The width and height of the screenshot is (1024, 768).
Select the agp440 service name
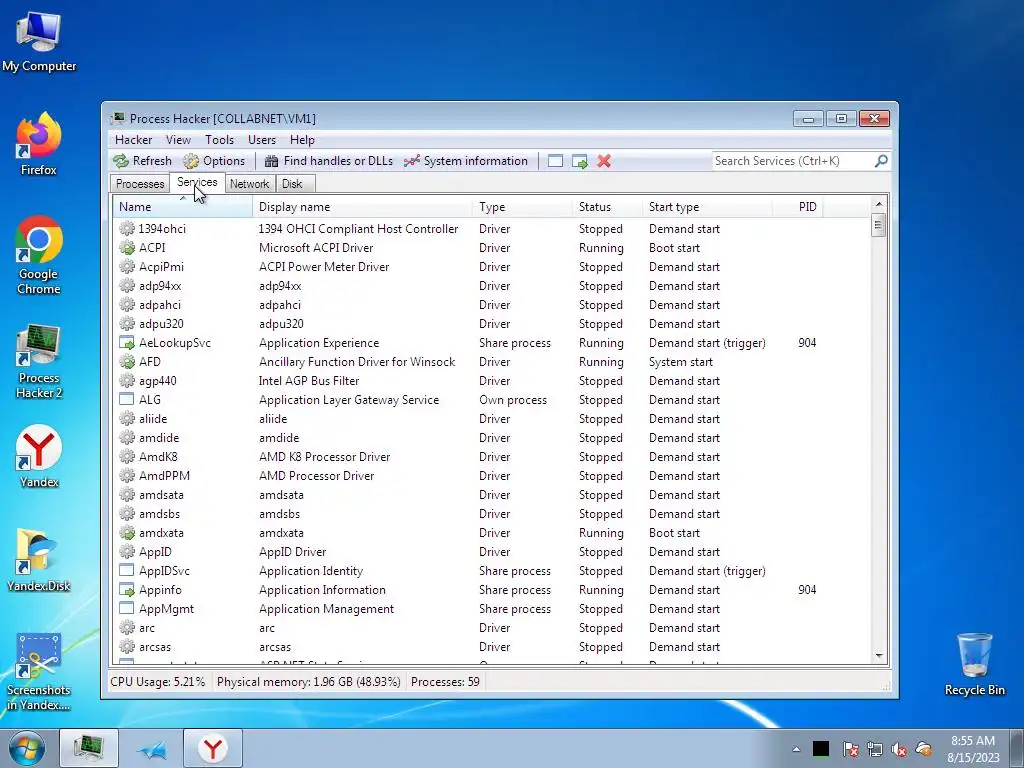tap(157, 381)
